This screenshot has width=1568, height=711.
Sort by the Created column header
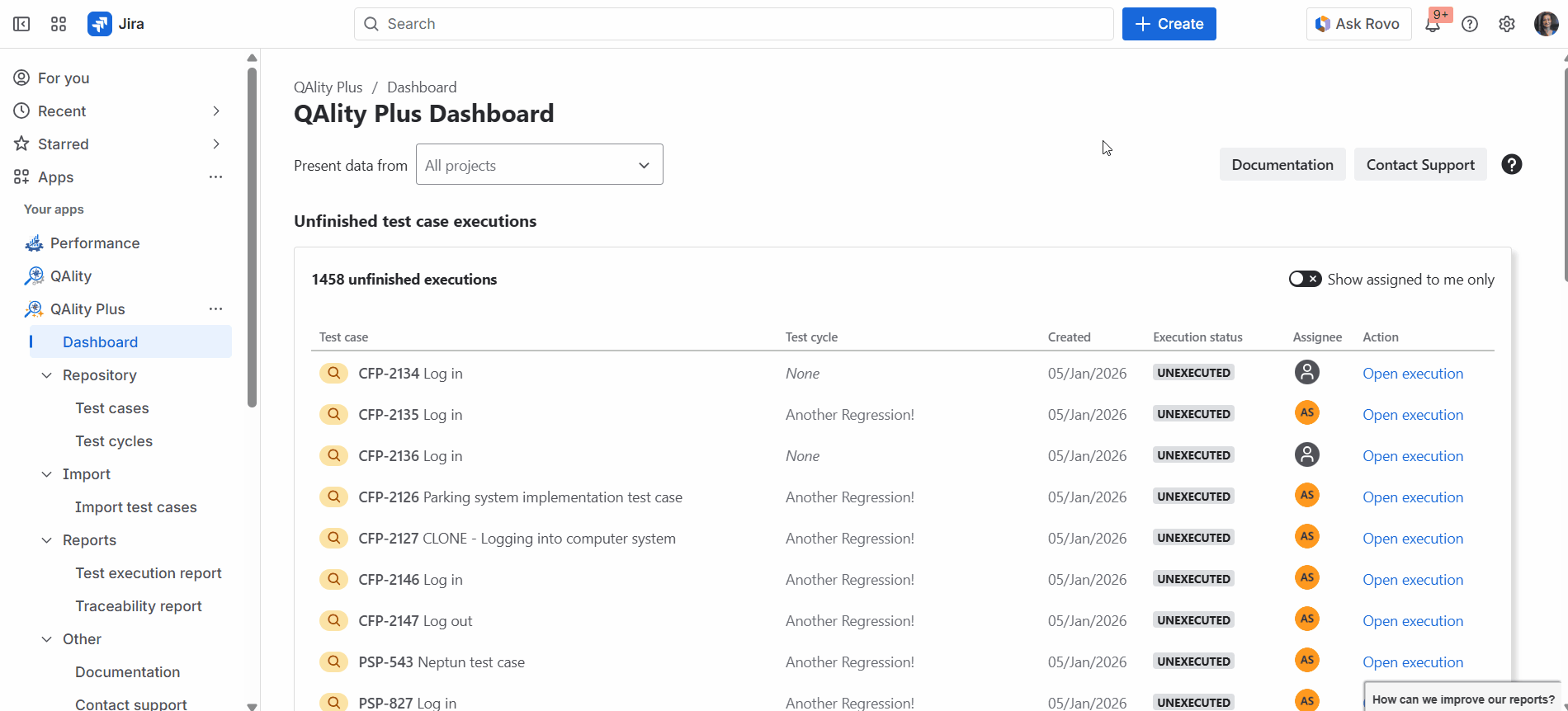(x=1070, y=337)
